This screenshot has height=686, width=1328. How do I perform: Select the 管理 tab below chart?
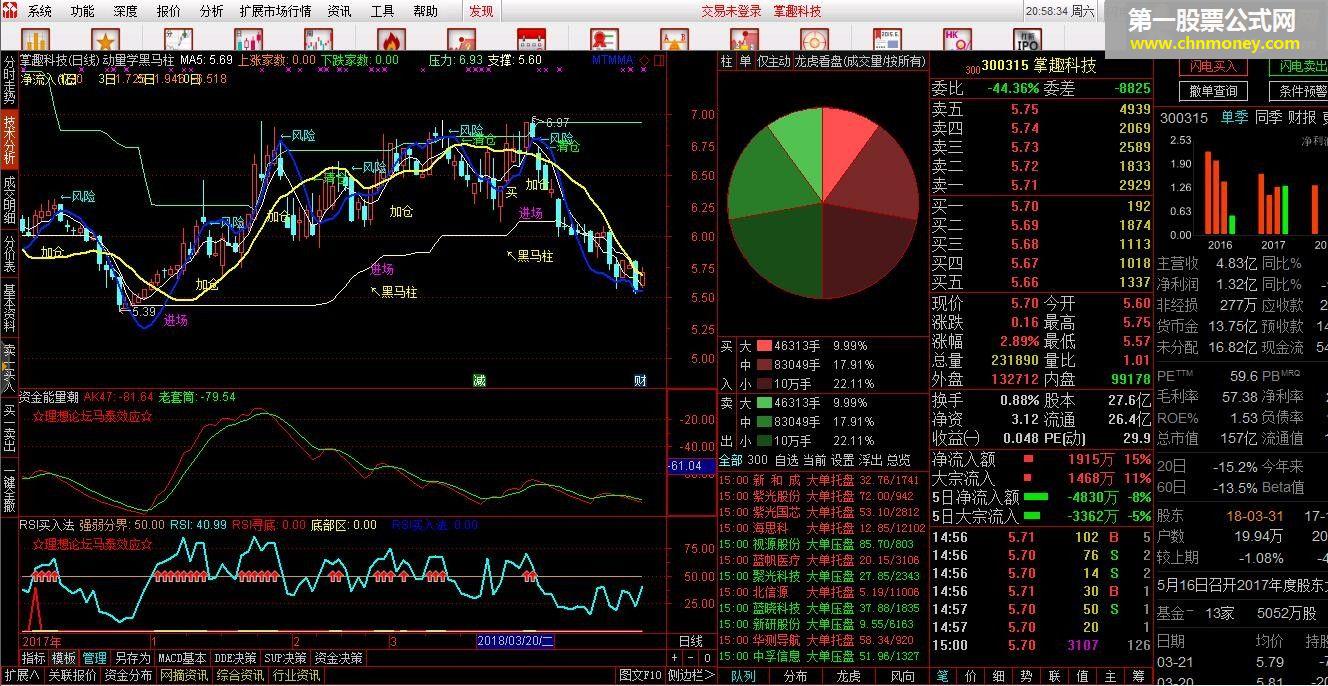pyautogui.click(x=94, y=658)
